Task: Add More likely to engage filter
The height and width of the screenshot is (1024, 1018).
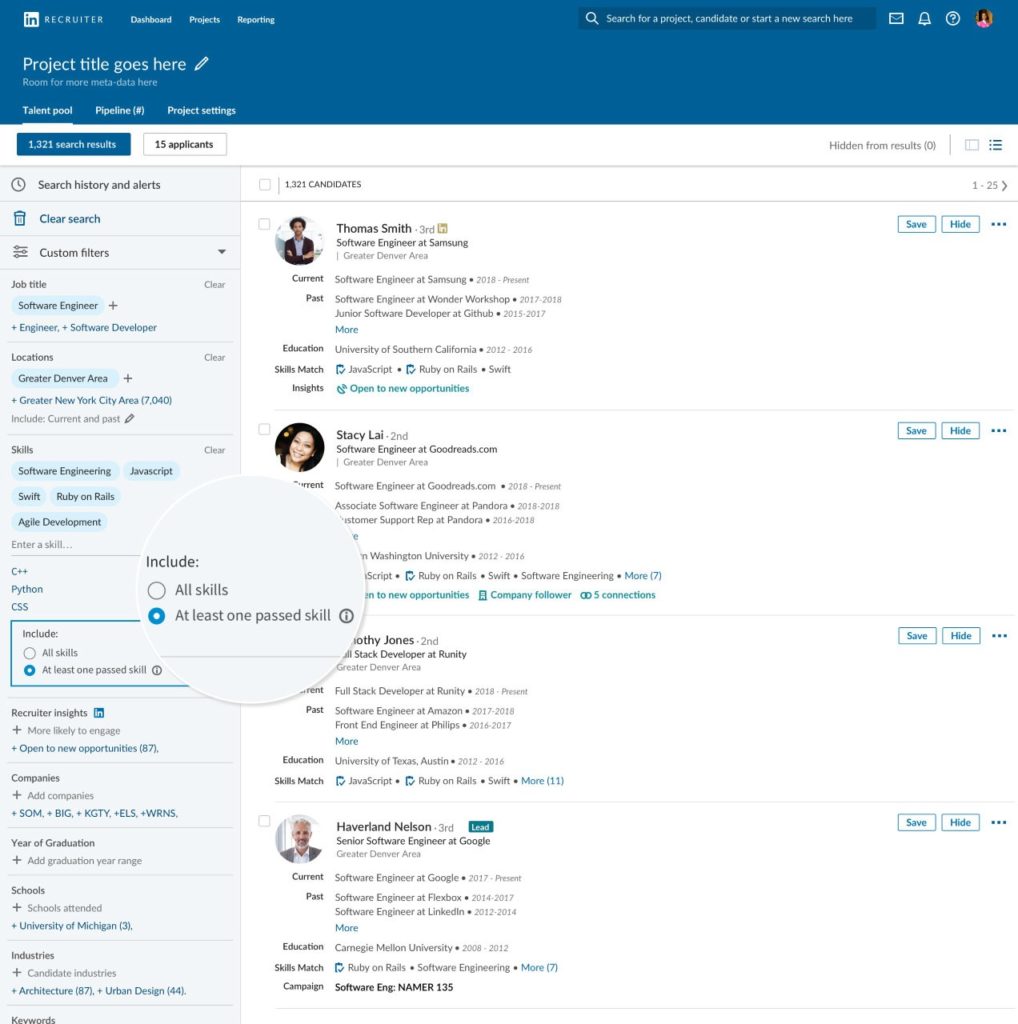Action: point(17,730)
